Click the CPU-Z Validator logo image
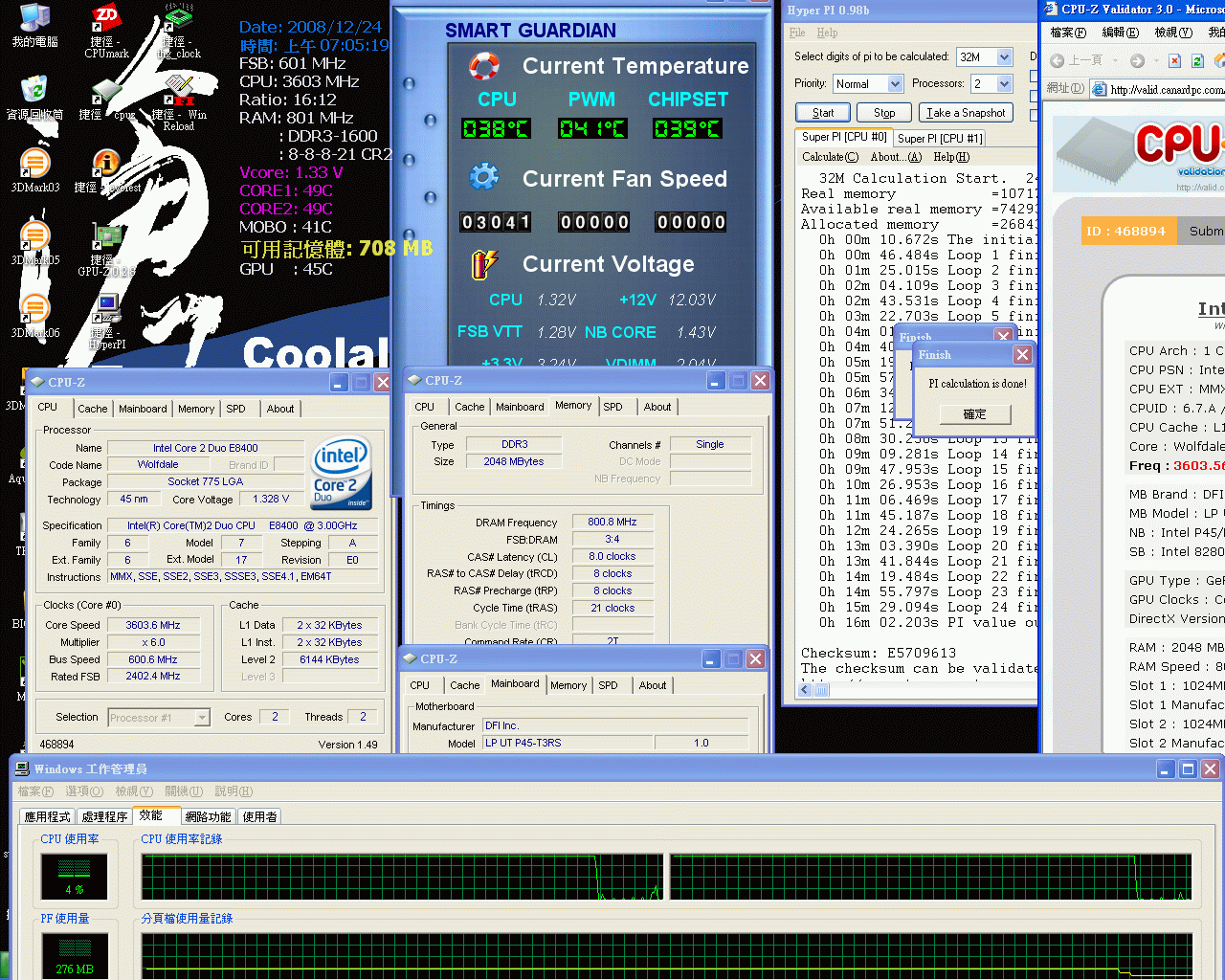The height and width of the screenshot is (980, 1225). (x=1139, y=153)
